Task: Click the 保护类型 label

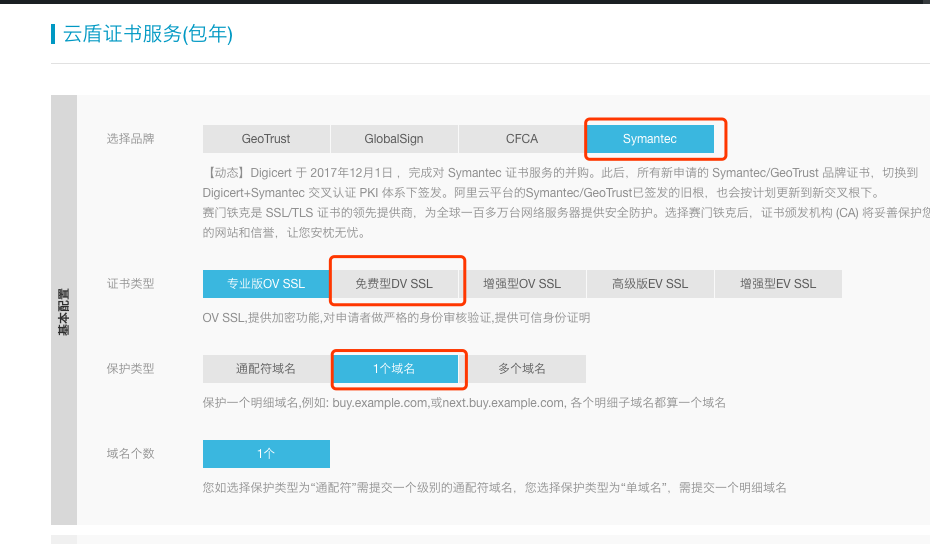Action: [130, 369]
